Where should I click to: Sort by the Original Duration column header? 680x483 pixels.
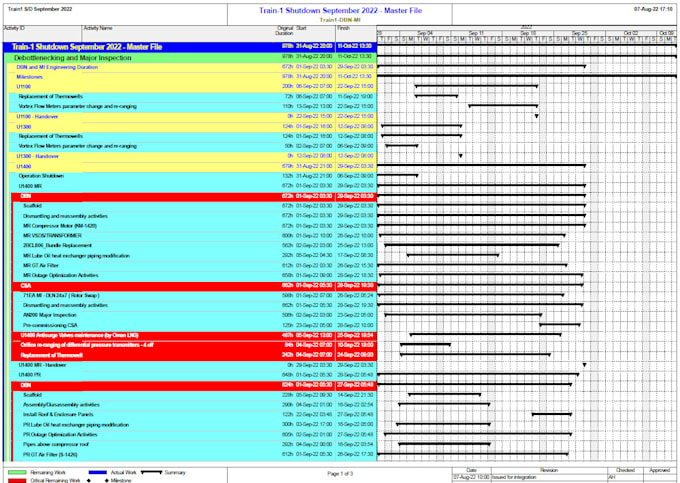[x=285, y=30]
